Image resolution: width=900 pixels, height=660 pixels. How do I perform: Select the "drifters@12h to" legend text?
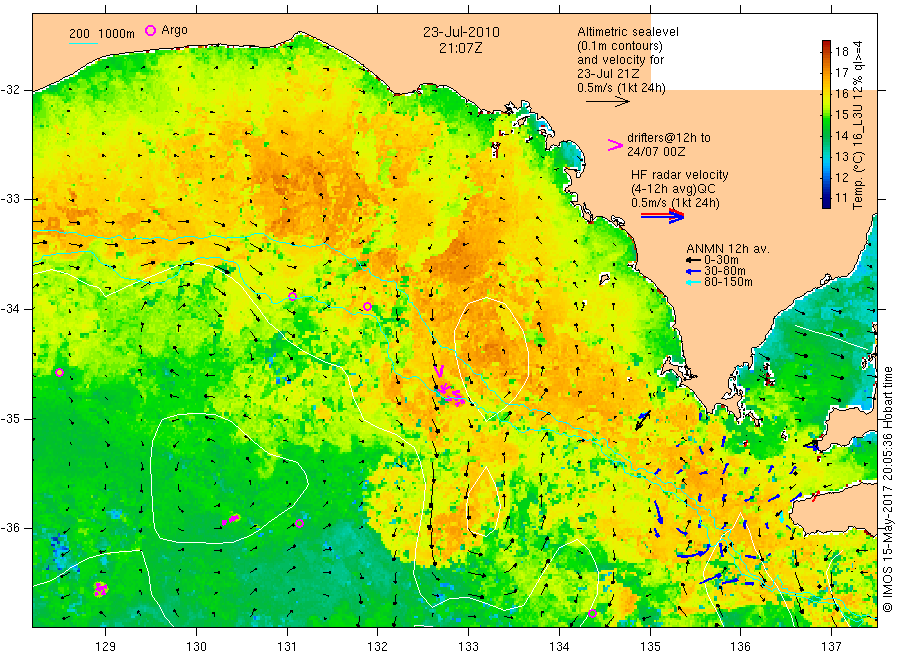669,138
